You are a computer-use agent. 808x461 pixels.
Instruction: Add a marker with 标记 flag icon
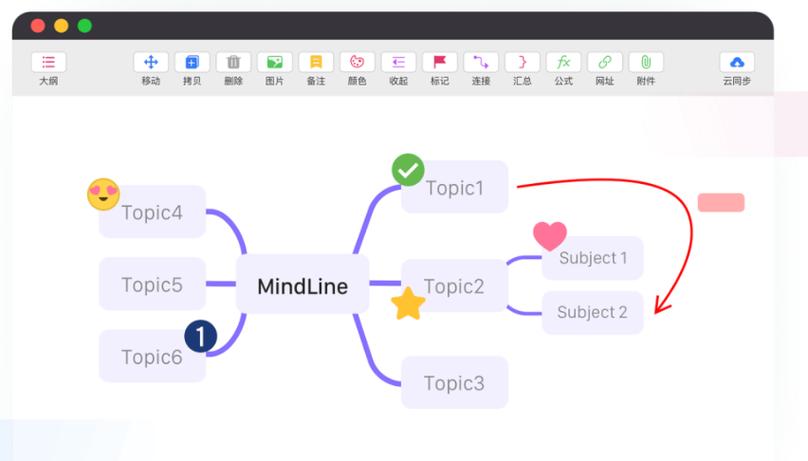click(x=440, y=62)
